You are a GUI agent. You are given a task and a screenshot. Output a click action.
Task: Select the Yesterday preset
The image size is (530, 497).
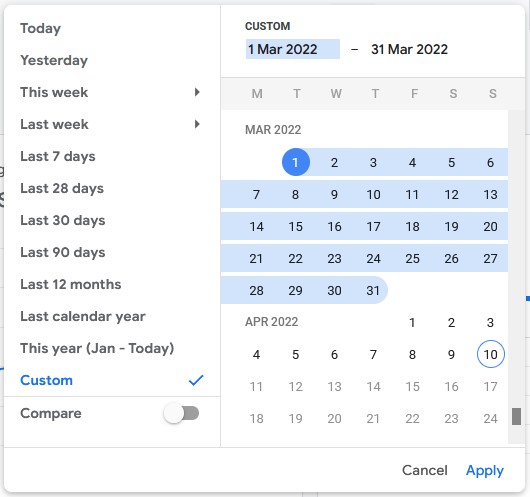pyautogui.click(x=54, y=60)
